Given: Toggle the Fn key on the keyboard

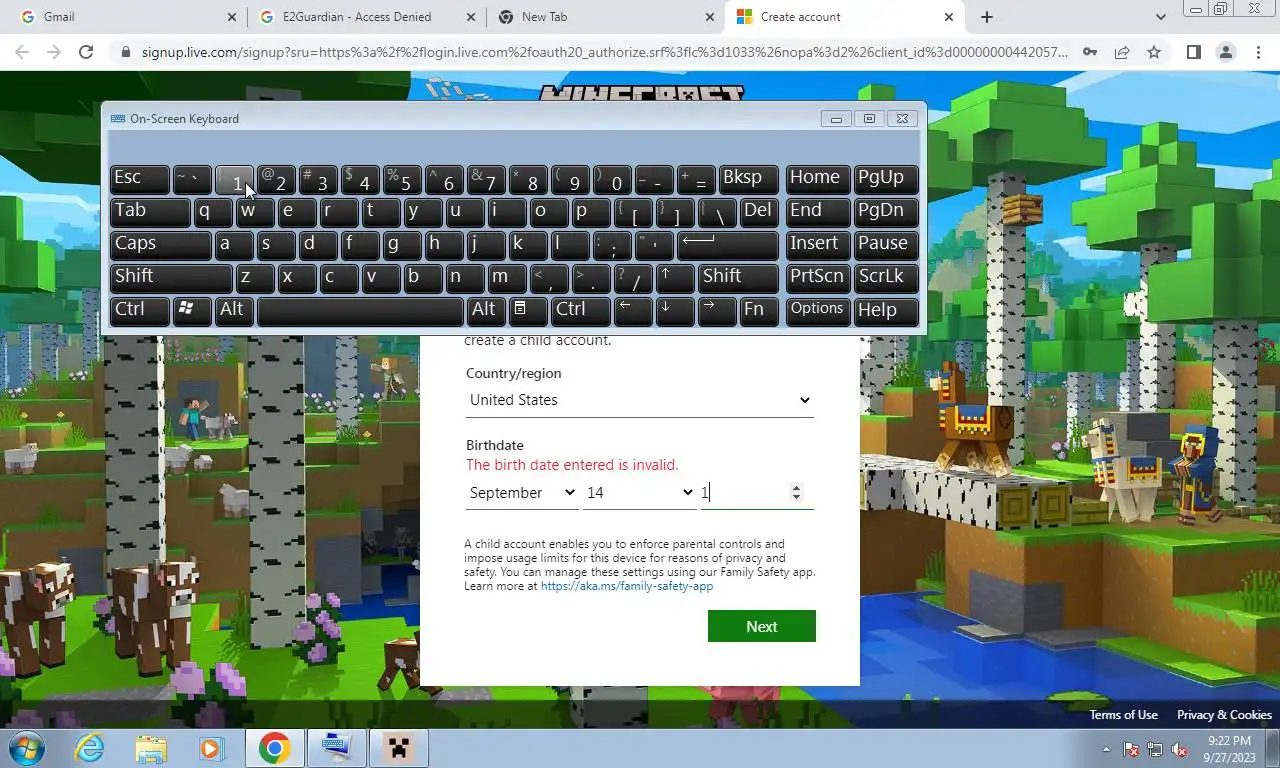Looking at the screenshot, I should [x=759, y=311].
